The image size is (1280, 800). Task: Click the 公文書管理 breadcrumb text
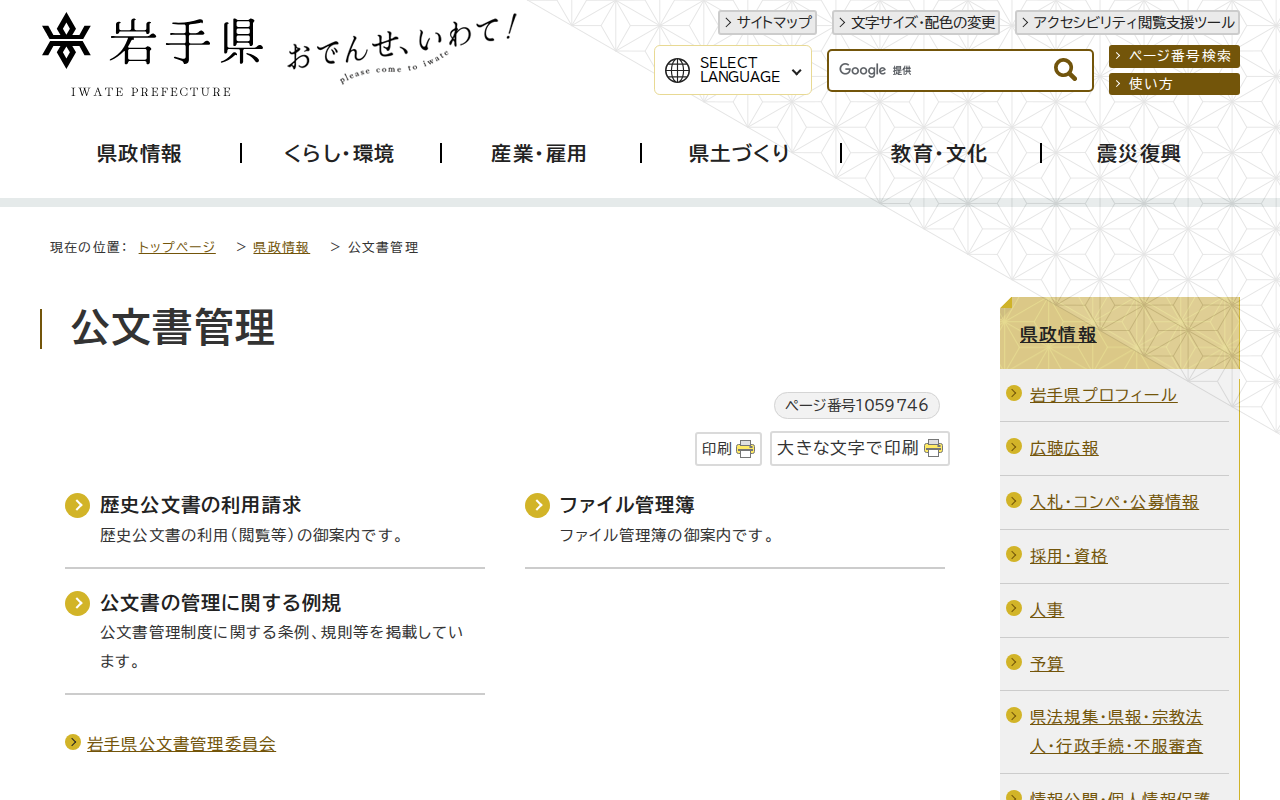pos(383,247)
